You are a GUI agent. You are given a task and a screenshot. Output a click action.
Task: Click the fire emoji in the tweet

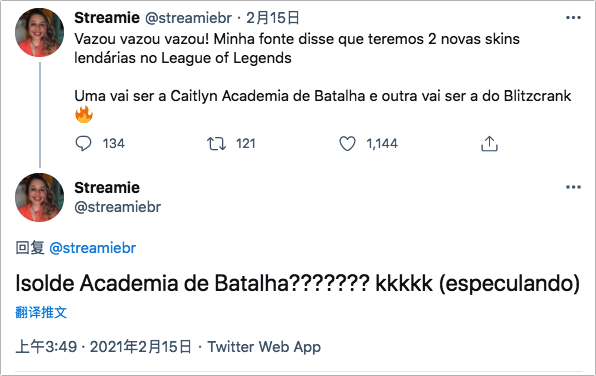84,114
